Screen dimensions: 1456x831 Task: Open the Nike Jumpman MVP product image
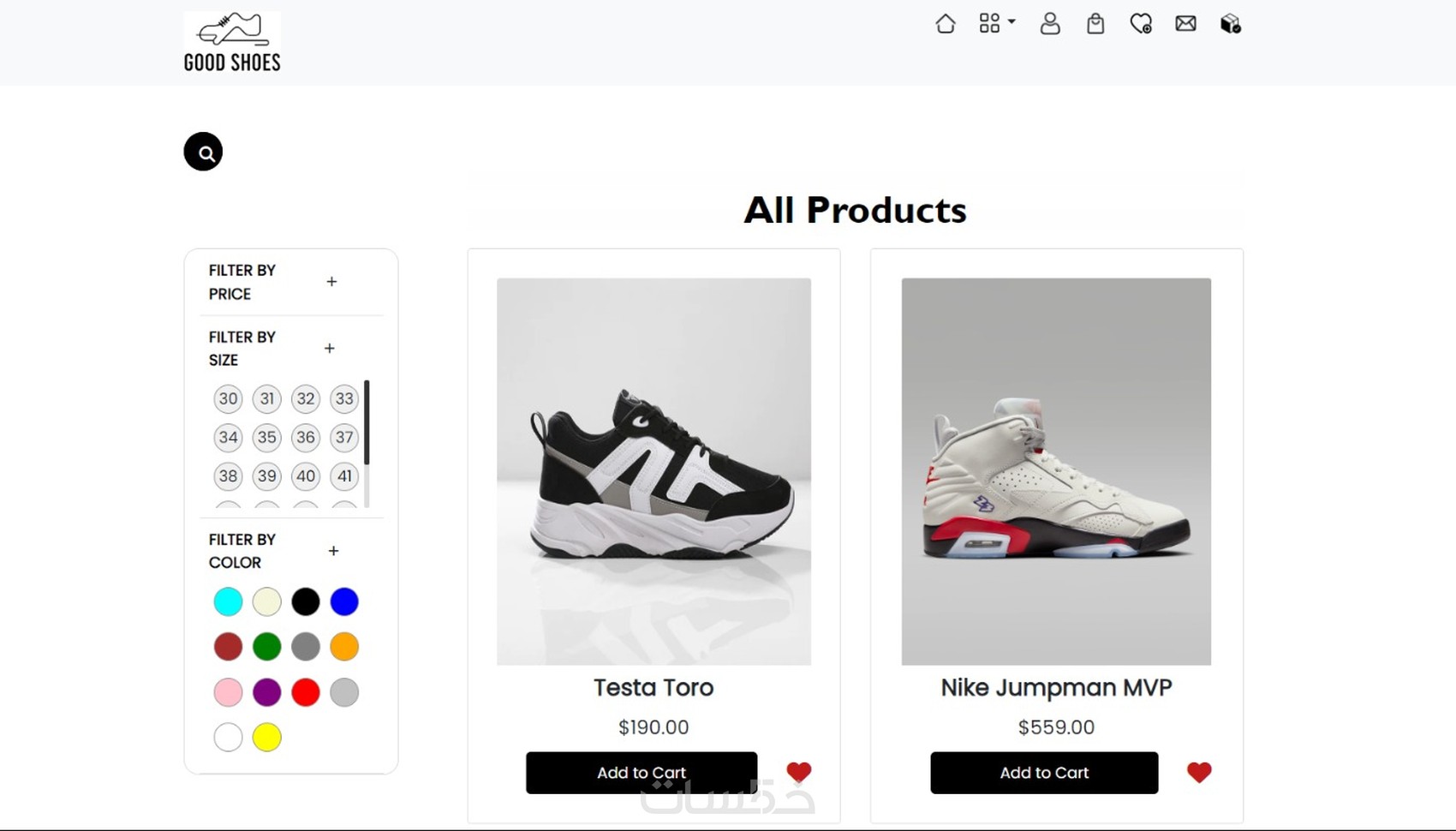pyautogui.click(x=1056, y=471)
